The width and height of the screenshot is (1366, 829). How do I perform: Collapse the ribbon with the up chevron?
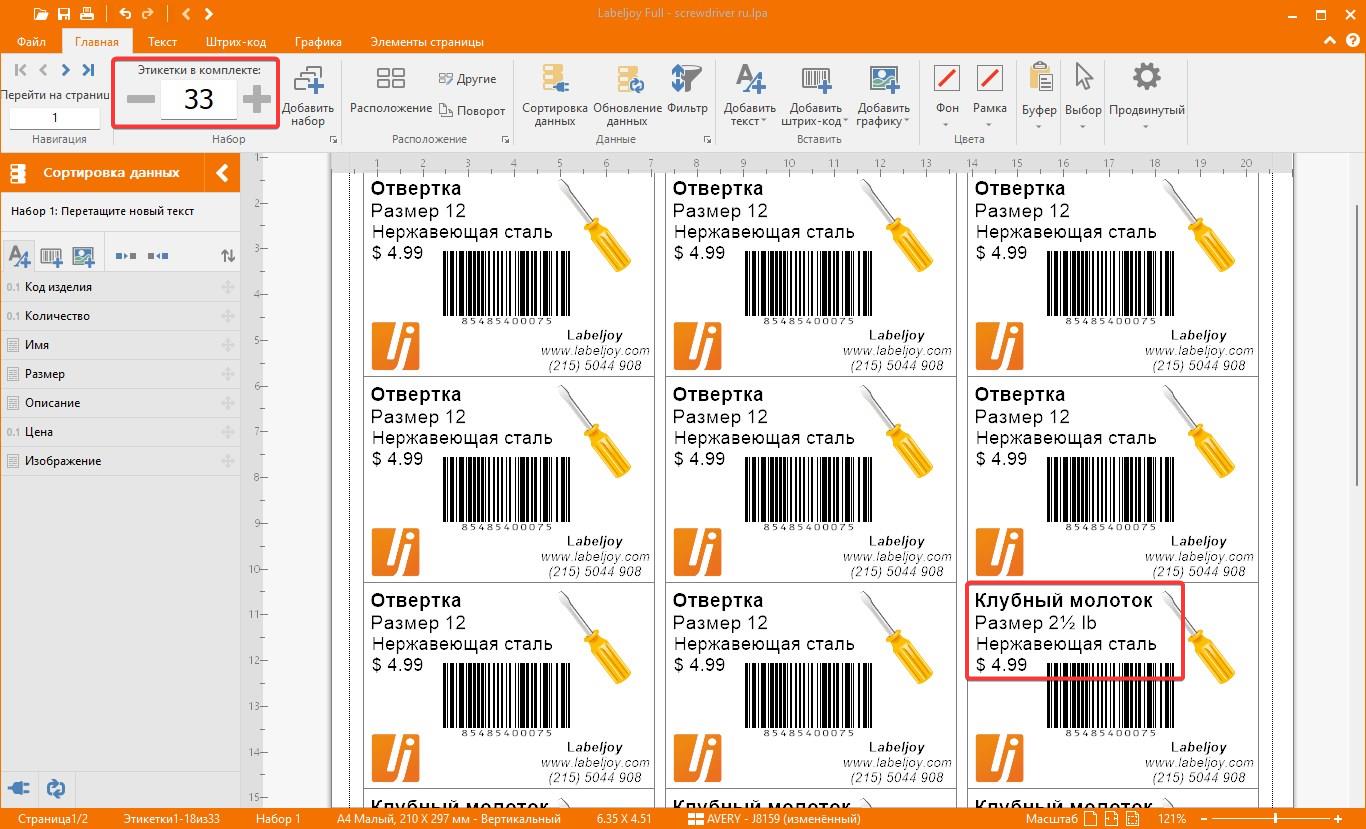pyautogui.click(x=1329, y=41)
